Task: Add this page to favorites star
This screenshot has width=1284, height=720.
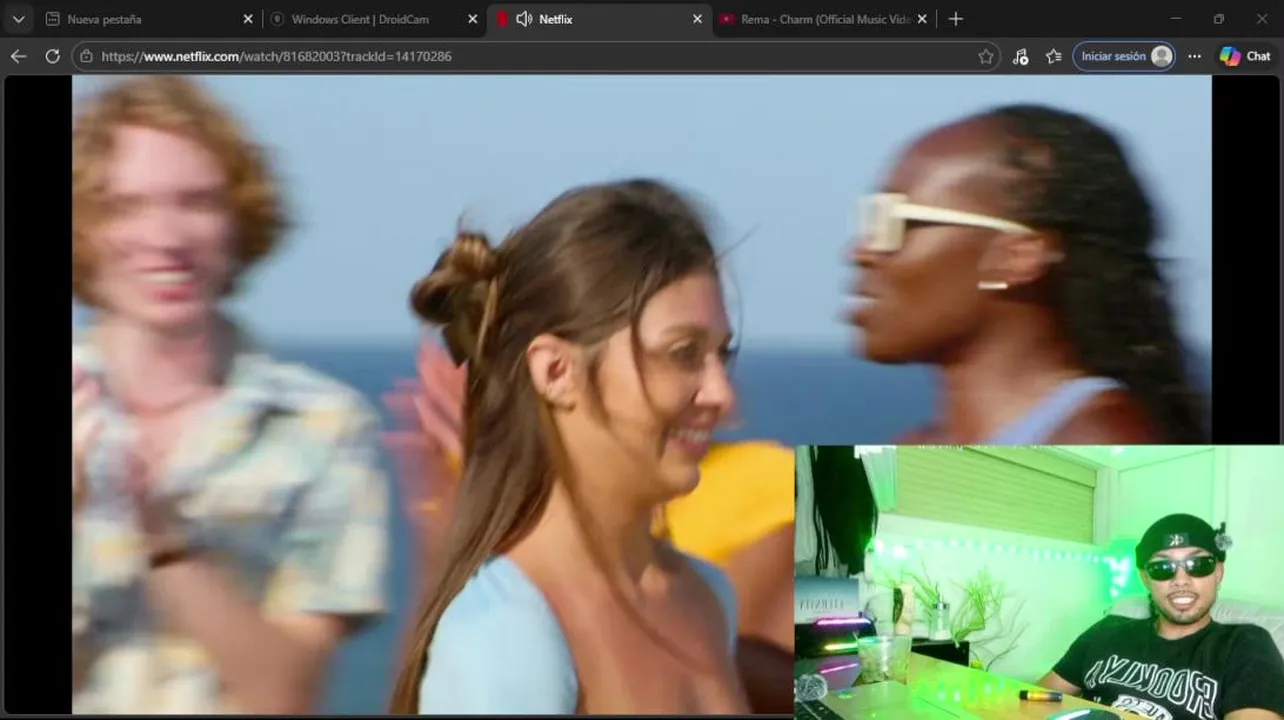Action: [986, 56]
